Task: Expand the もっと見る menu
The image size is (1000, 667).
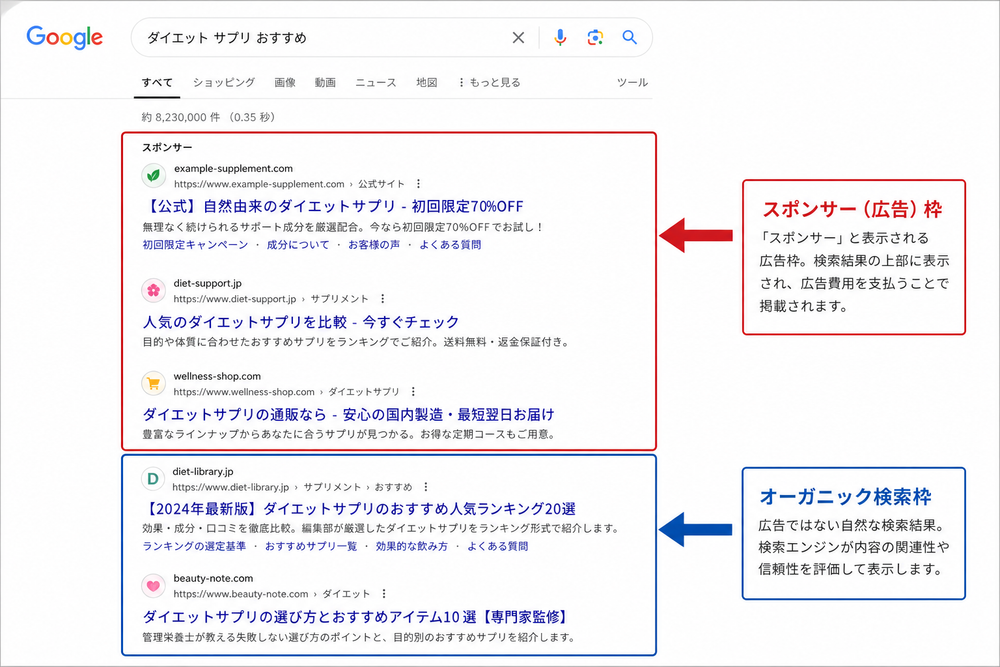Action: [489, 82]
